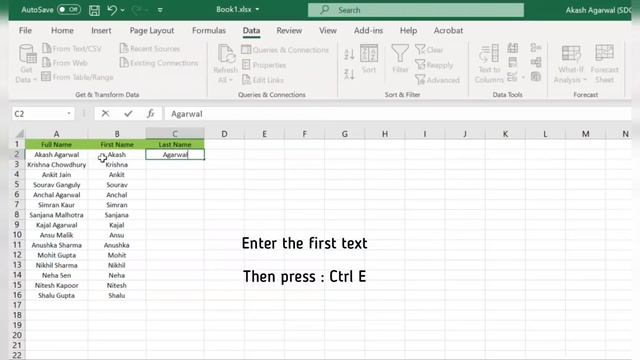The width and height of the screenshot is (640, 360).
Task: Switch to the Review tab
Action: pyautogui.click(x=289, y=31)
